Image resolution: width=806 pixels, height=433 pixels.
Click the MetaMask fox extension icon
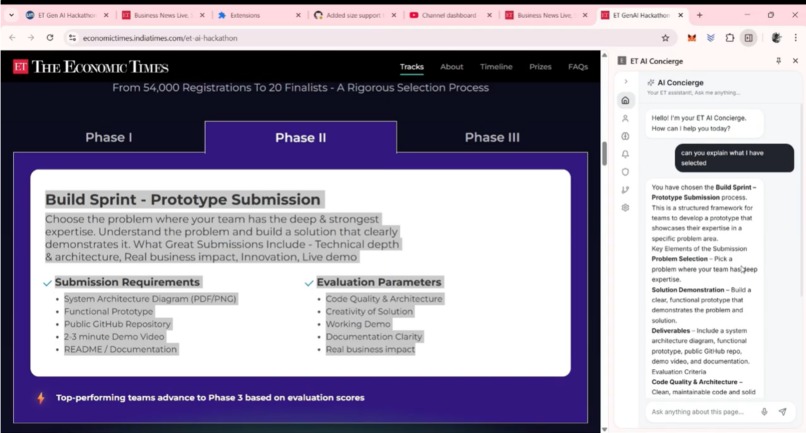pyautogui.click(x=692, y=38)
